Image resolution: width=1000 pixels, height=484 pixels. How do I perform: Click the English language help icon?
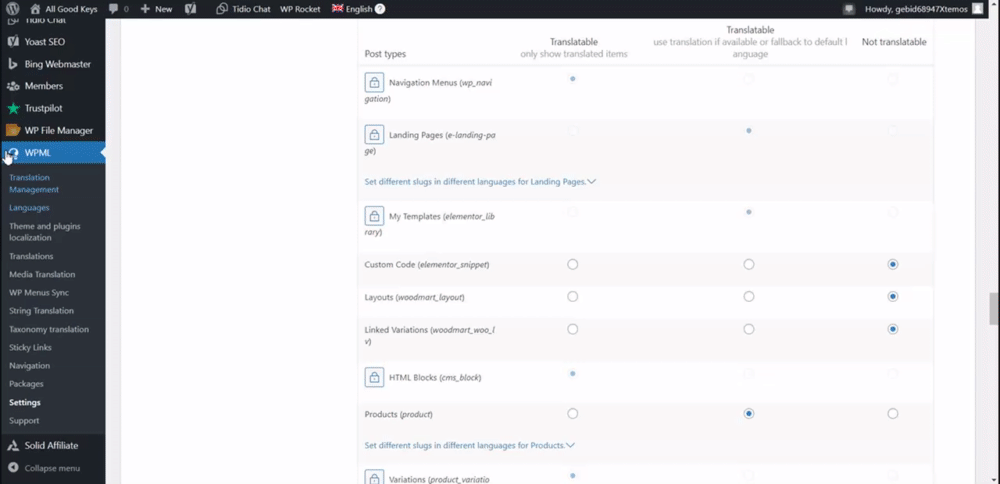coord(380,8)
